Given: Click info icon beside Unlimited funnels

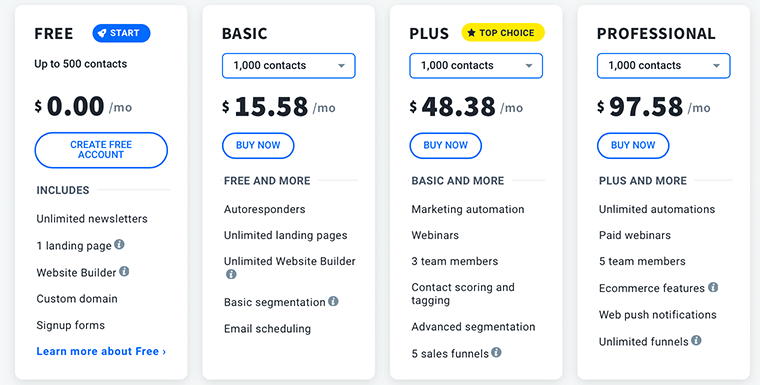Looking at the screenshot, I should 696,340.
